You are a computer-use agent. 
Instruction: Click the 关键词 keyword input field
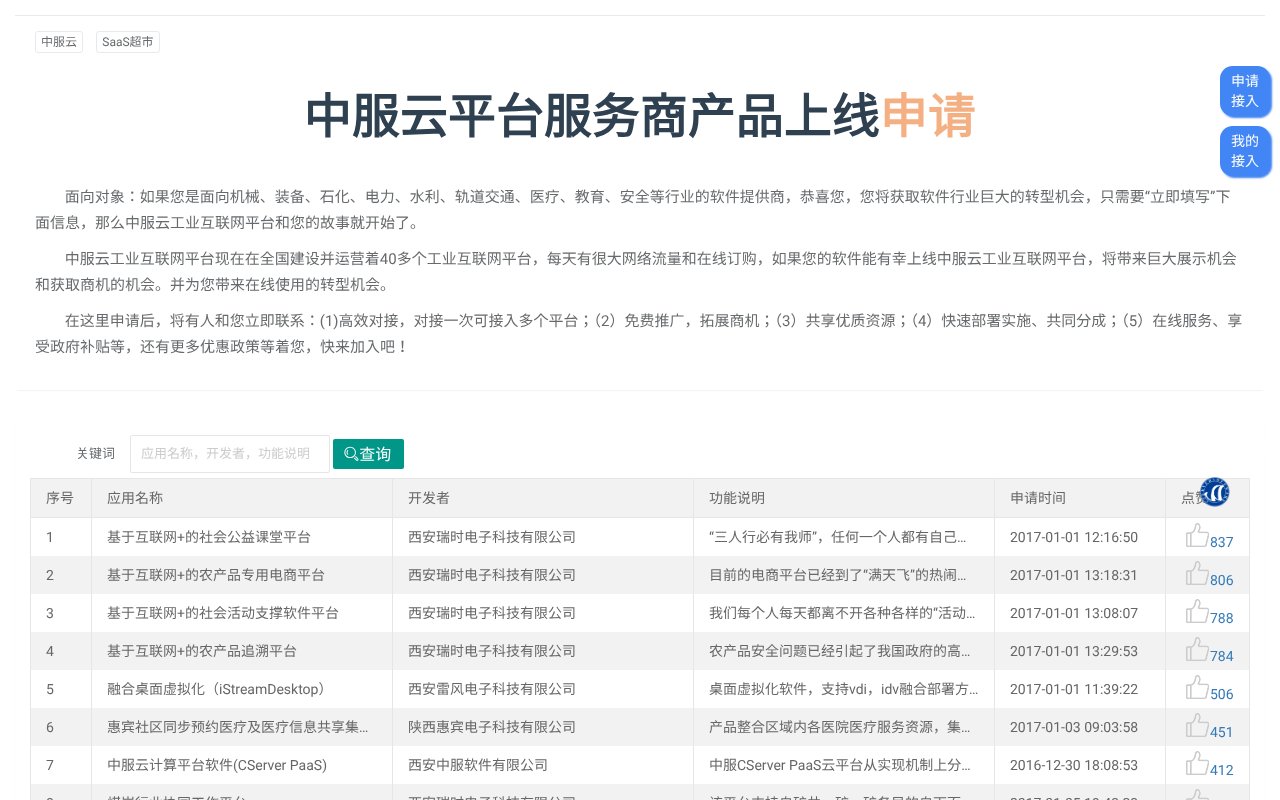coord(230,454)
